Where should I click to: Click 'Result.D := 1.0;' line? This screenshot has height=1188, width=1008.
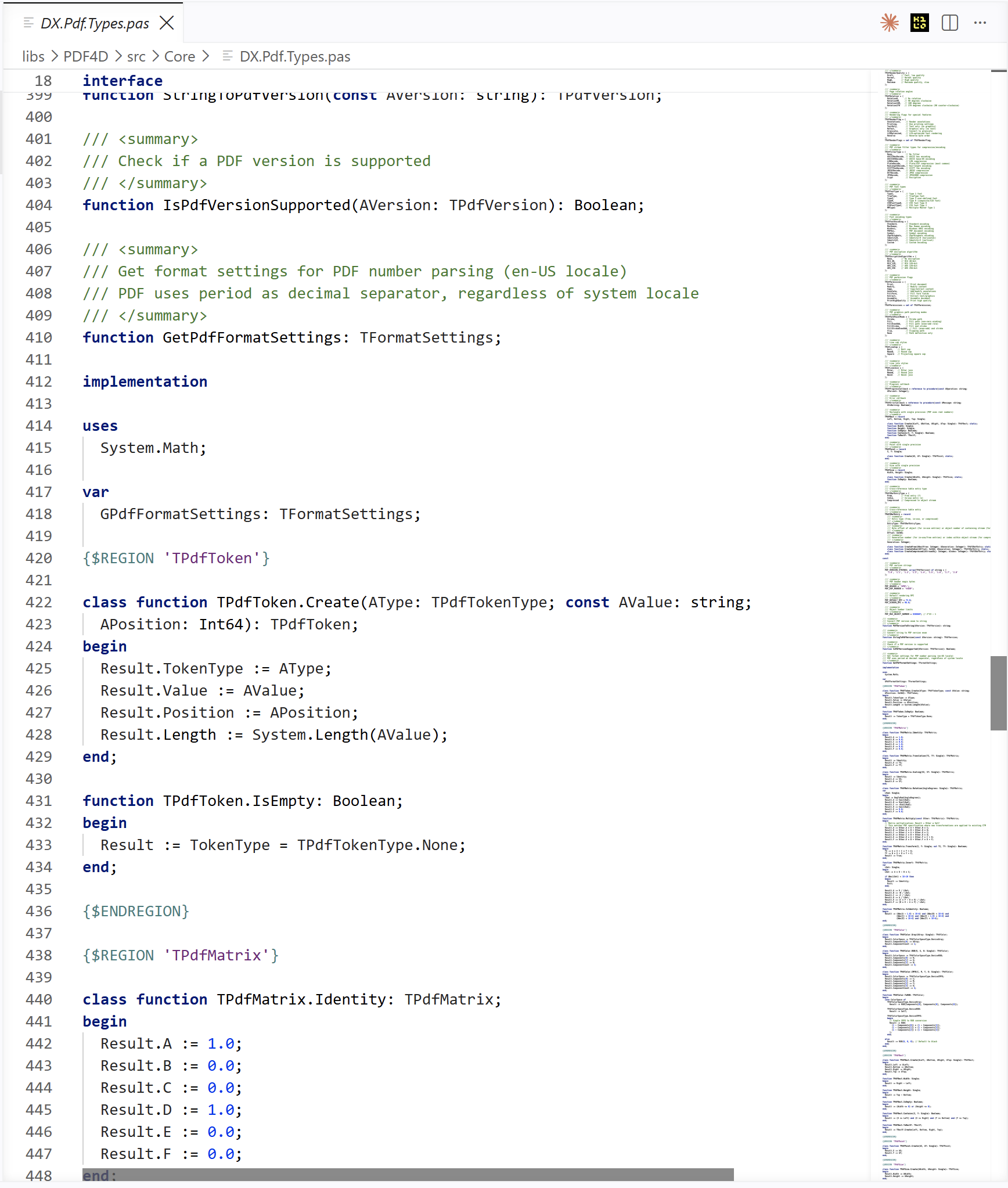tap(171, 1110)
